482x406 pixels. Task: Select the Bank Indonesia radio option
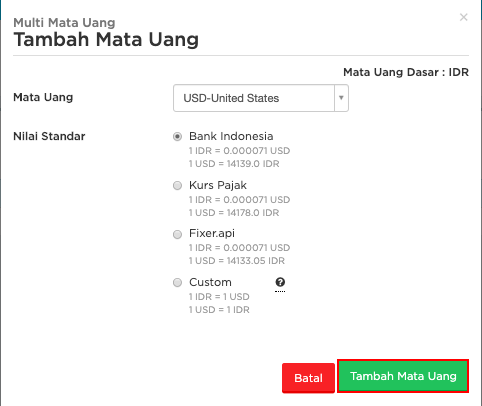pyautogui.click(x=177, y=137)
